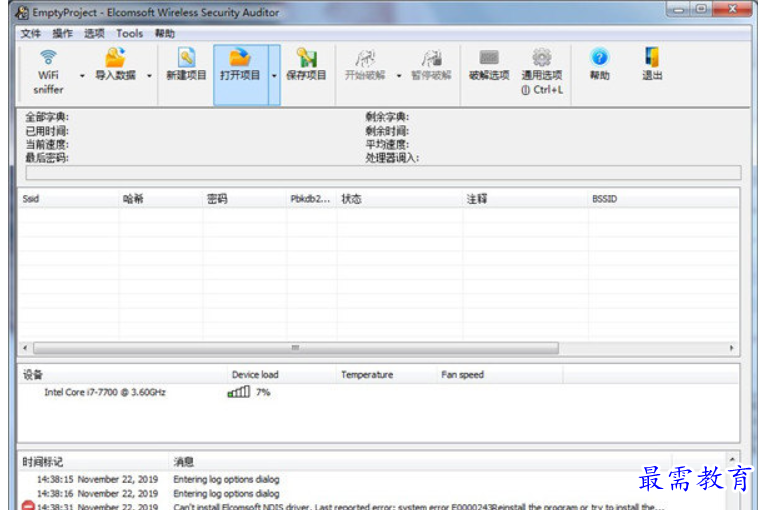Click the Pbkdb2 column header
This screenshot has width=760, height=510.
click(311, 199)
